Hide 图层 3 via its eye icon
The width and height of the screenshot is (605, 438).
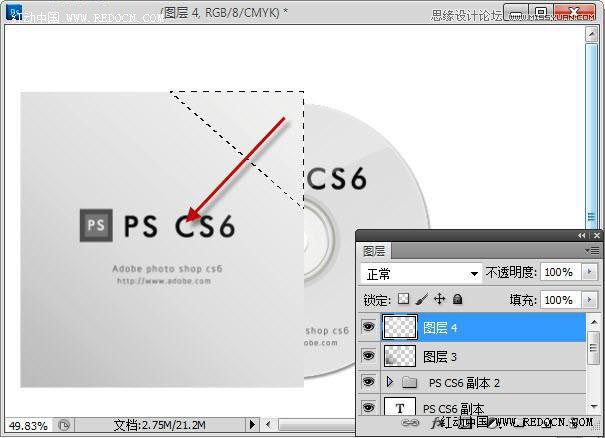tap(368, 355)
